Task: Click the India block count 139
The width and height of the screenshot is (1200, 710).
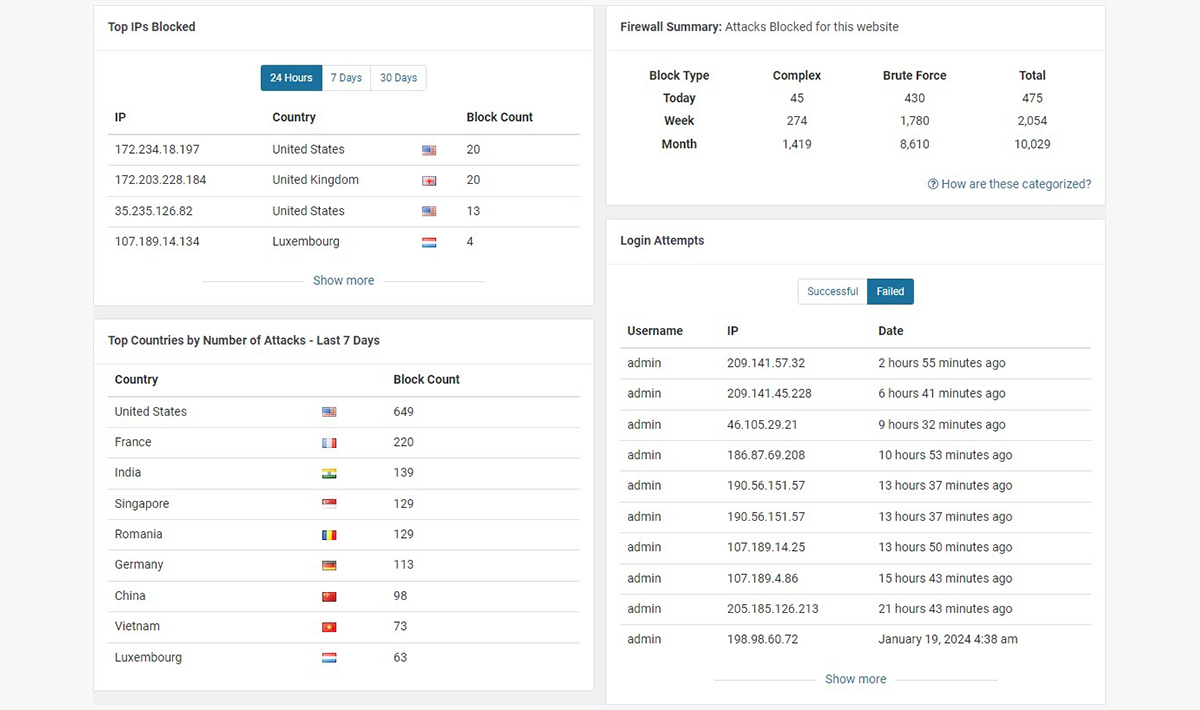Action: click(404, 472)
